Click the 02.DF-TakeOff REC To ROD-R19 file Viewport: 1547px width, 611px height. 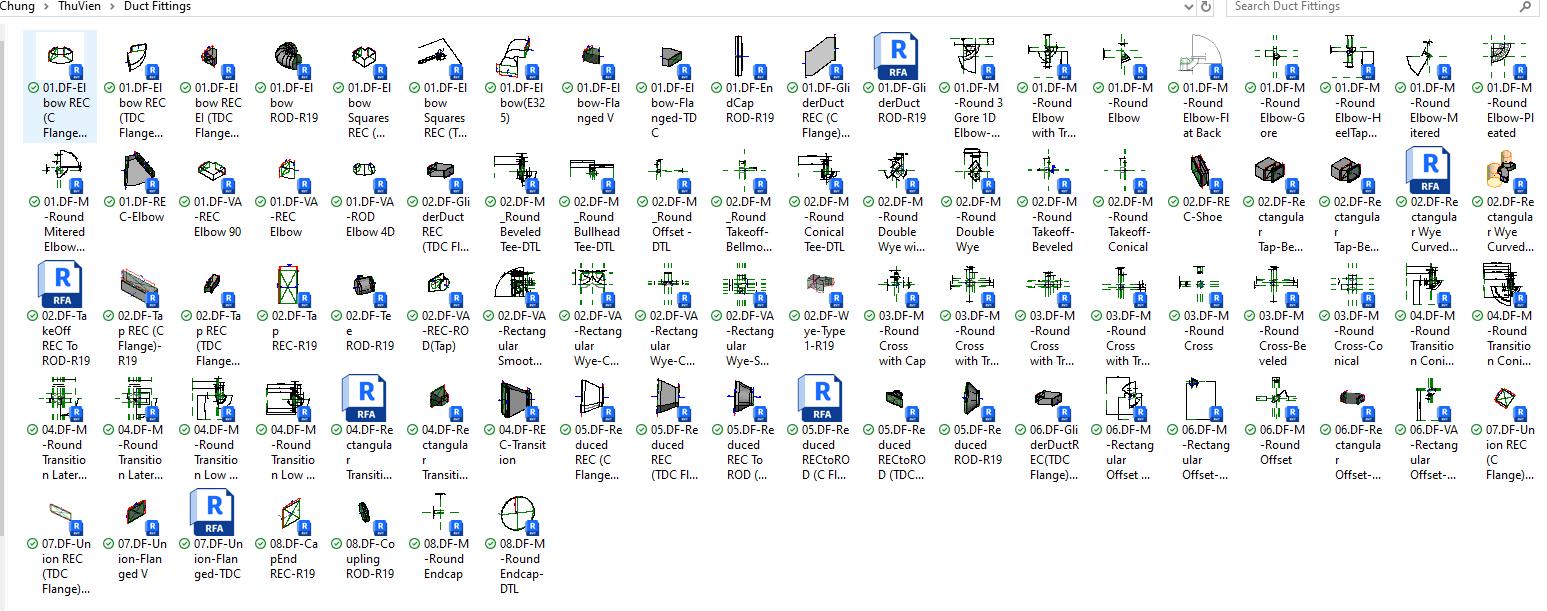coord(62,285)
